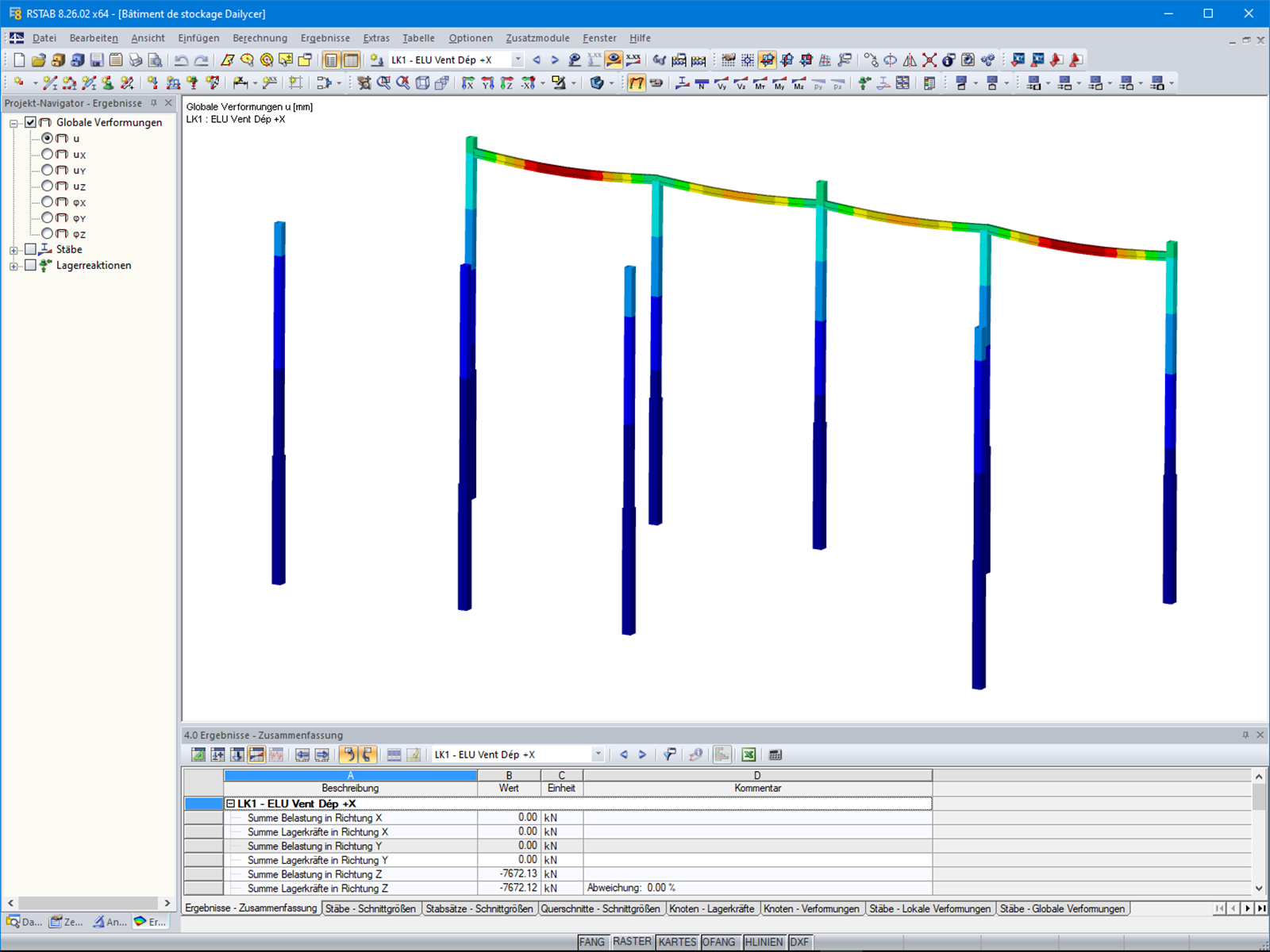Image resolution: width=1270 pixels, height=952 pixels.
Task: Select the uY deformation radio button
Action: click(48, 170)
